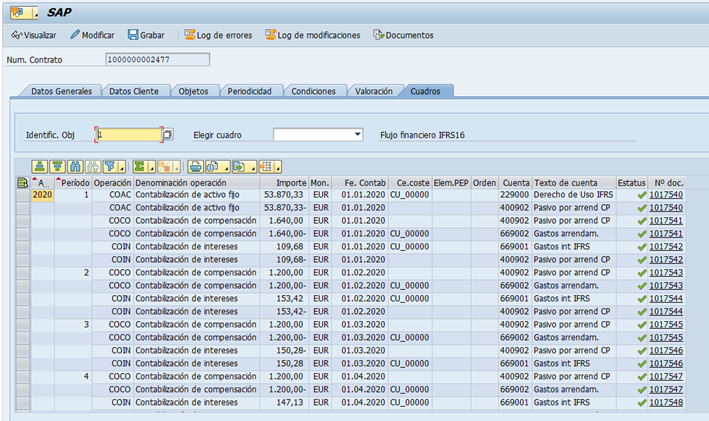Open the Log de errores
Viewport: 709px width, 421px height.
[216, 35]
